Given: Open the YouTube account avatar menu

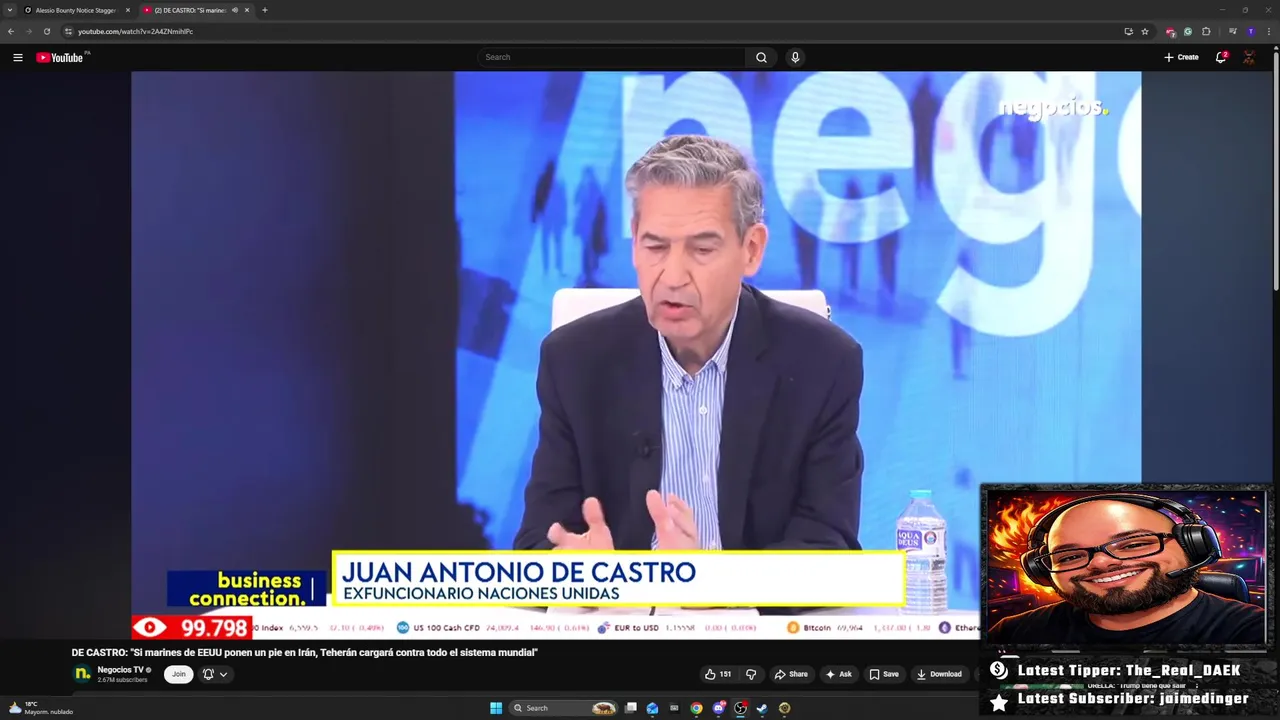Looking at the screenshot, I should 1249,57.
